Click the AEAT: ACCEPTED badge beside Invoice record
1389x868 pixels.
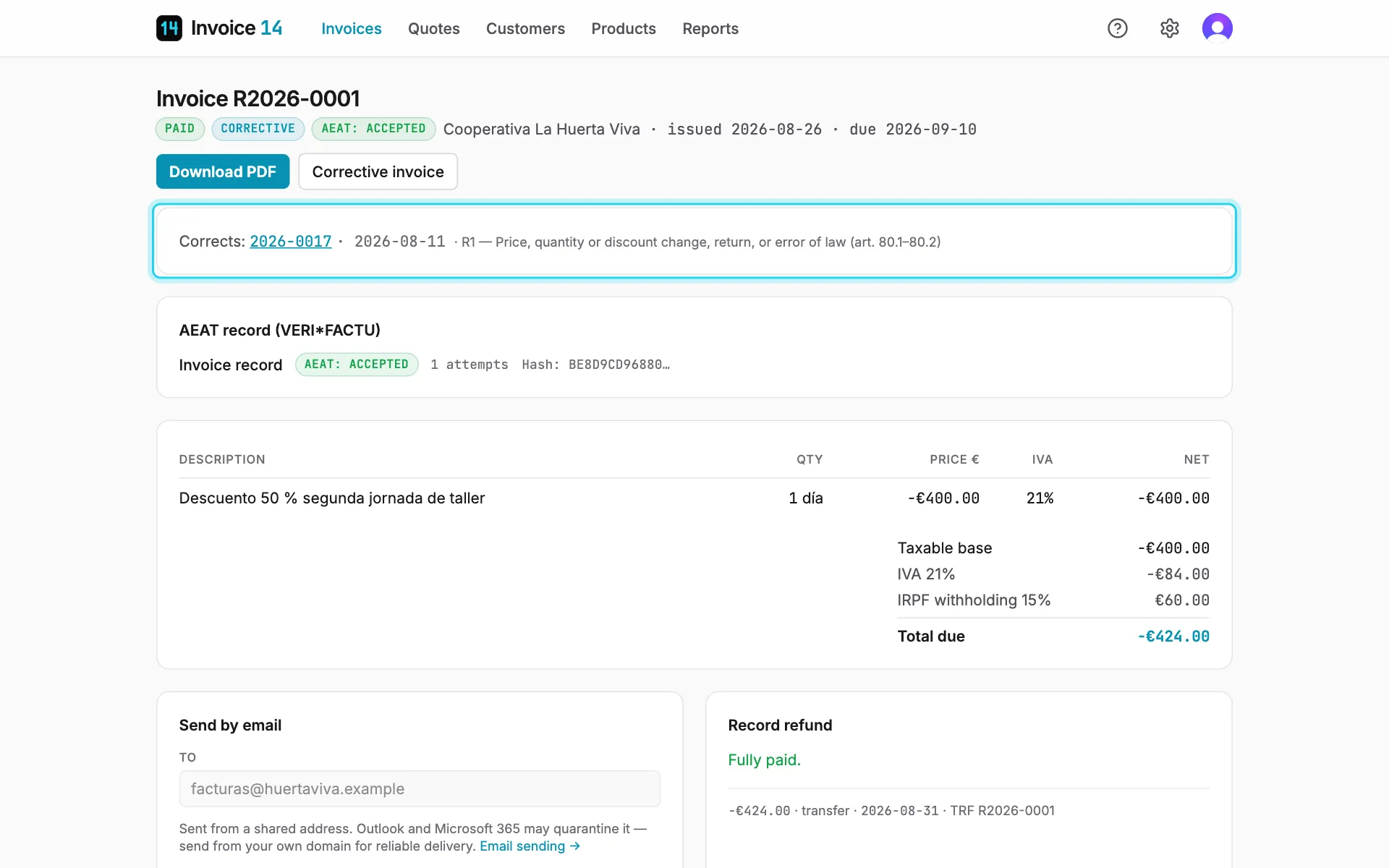point(357,365)
